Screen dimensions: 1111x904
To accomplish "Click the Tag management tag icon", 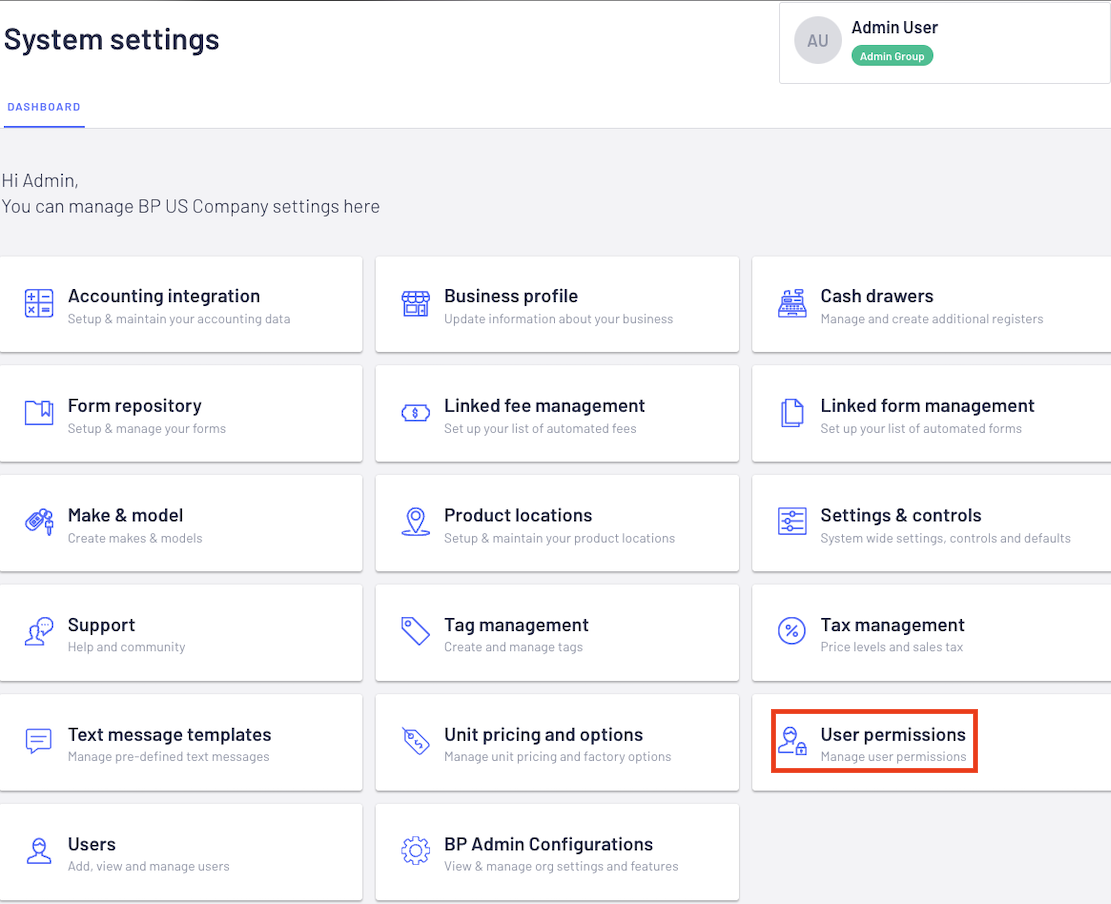I will pyautogui.click(x=415, y=631).
